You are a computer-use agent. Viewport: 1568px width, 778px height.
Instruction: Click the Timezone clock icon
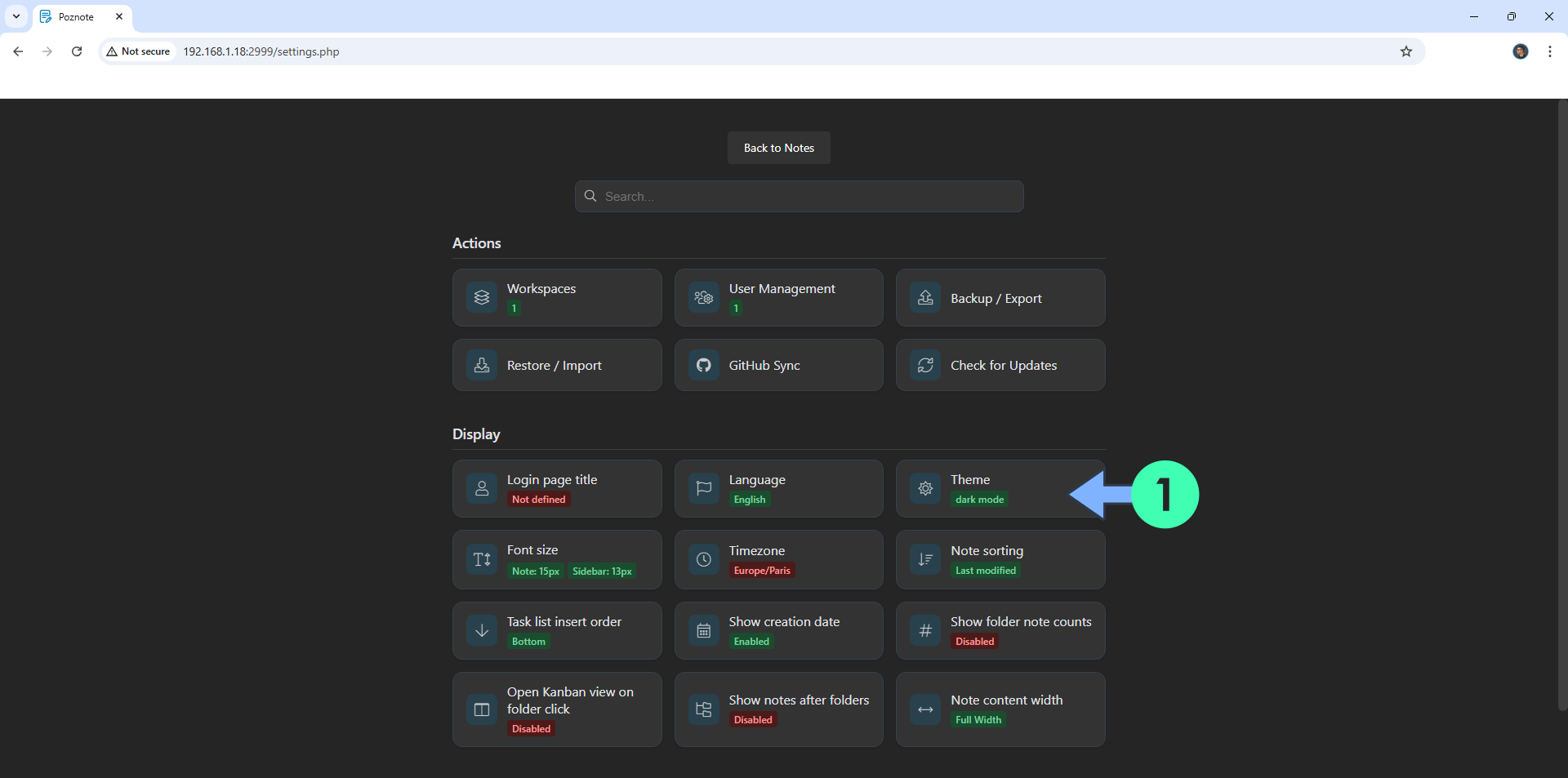(x=703, y=559)
